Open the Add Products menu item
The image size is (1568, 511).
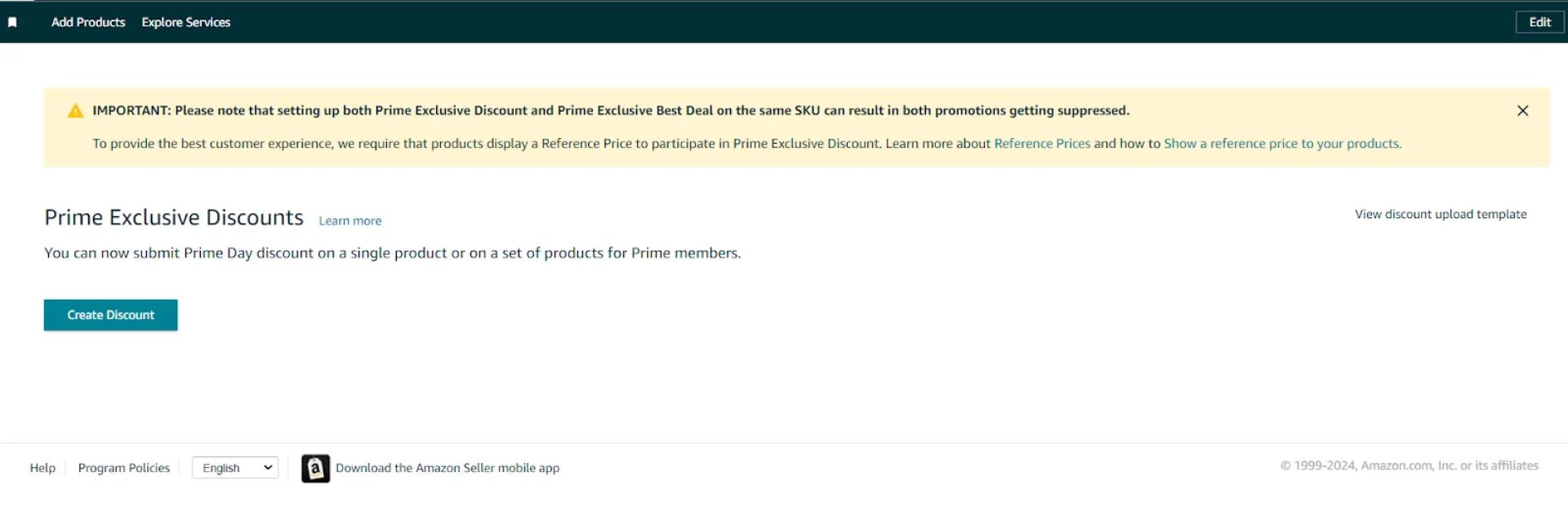click(x=88, y=22)
